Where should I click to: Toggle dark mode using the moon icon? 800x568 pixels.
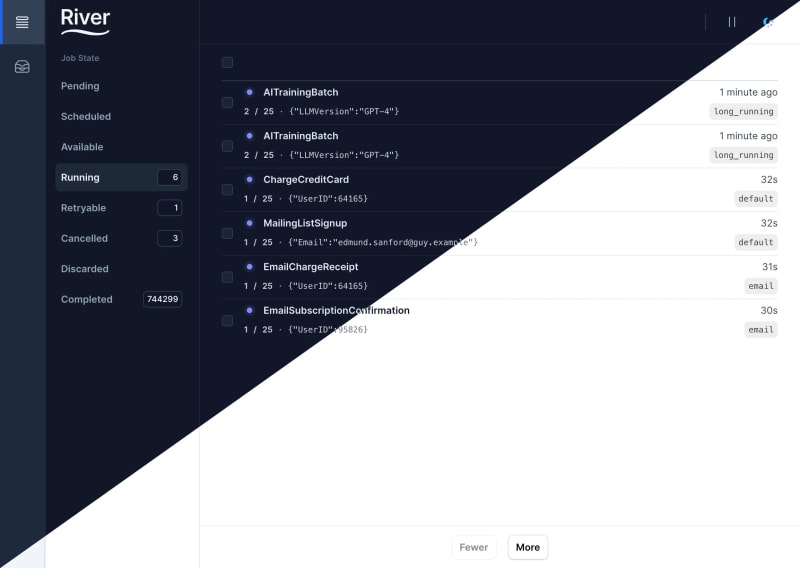pyautogui.click(x=768, y=22)
